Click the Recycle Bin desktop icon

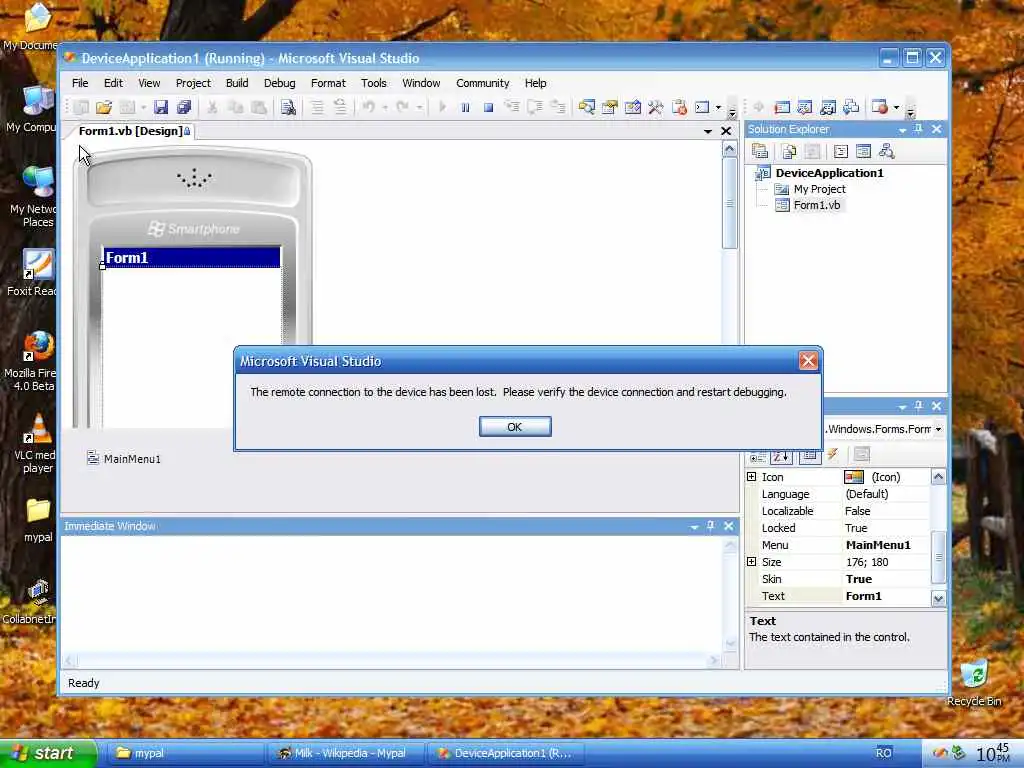pos(974,682)
